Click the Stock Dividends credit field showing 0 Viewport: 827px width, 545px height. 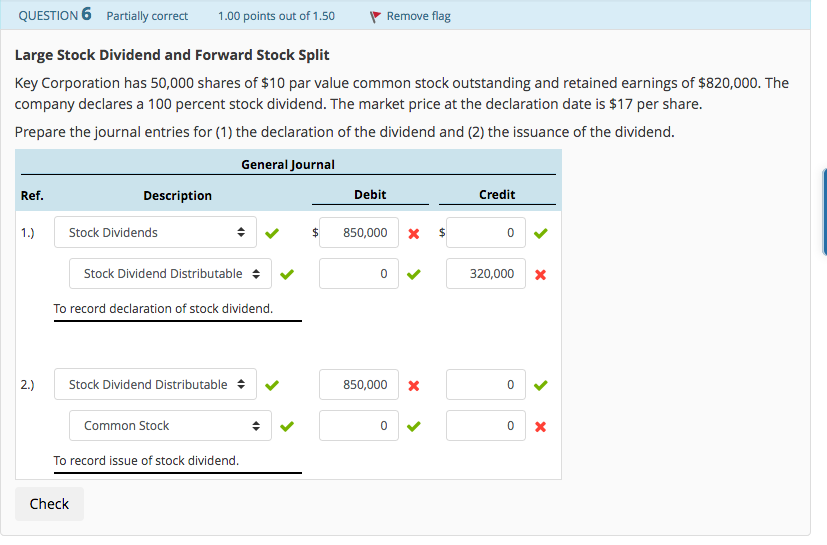click(486, 232)
